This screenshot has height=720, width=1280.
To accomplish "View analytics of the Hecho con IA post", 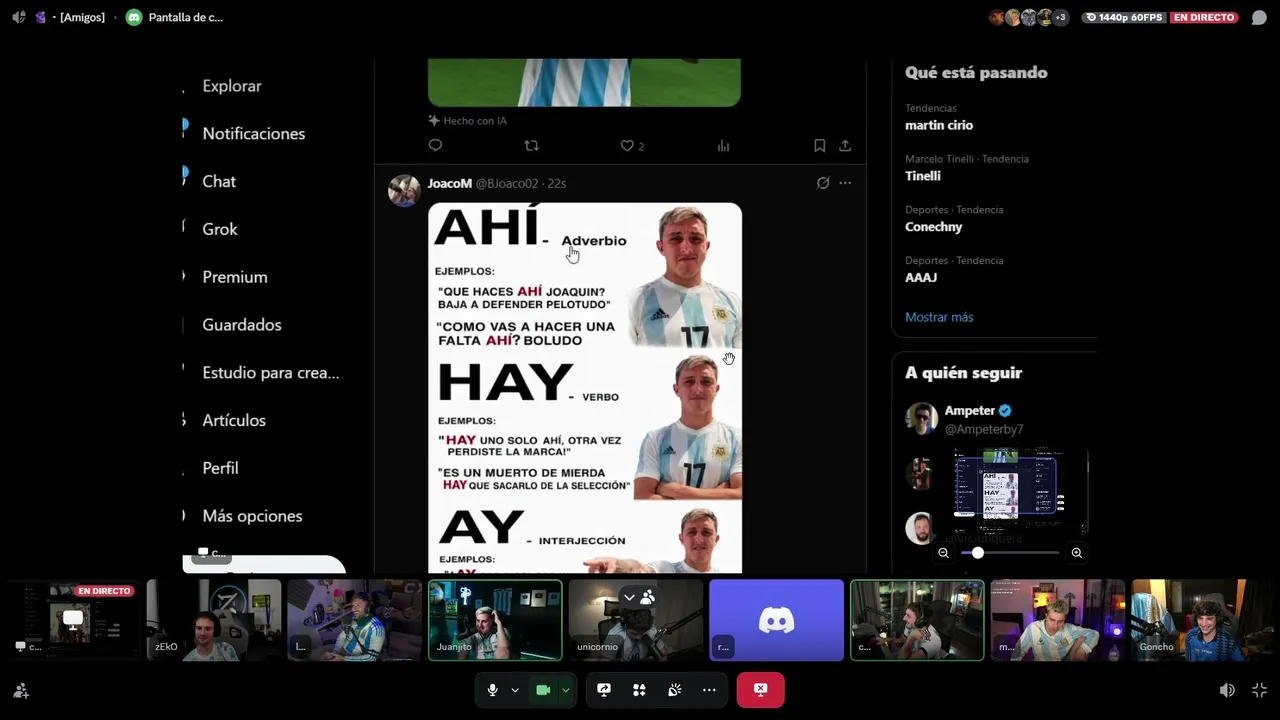I will (x=723, y=146).
